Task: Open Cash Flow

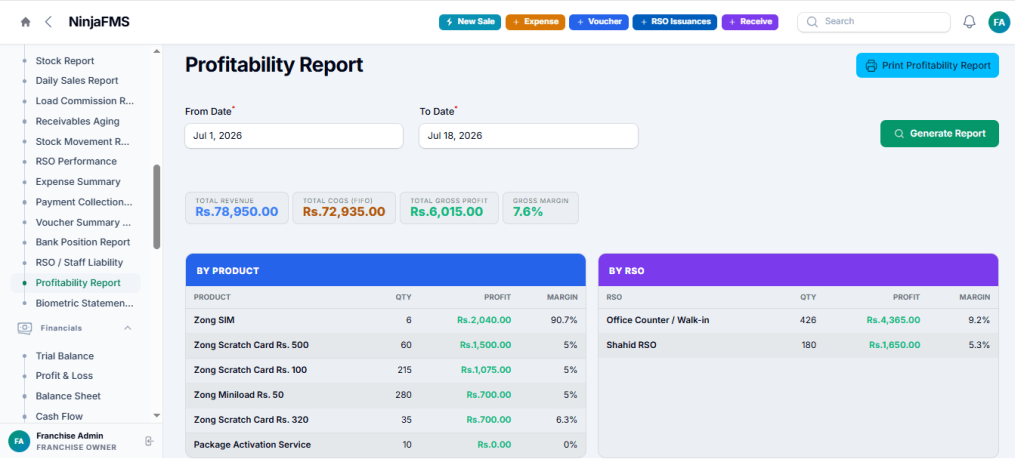Action: coord(59,416)
